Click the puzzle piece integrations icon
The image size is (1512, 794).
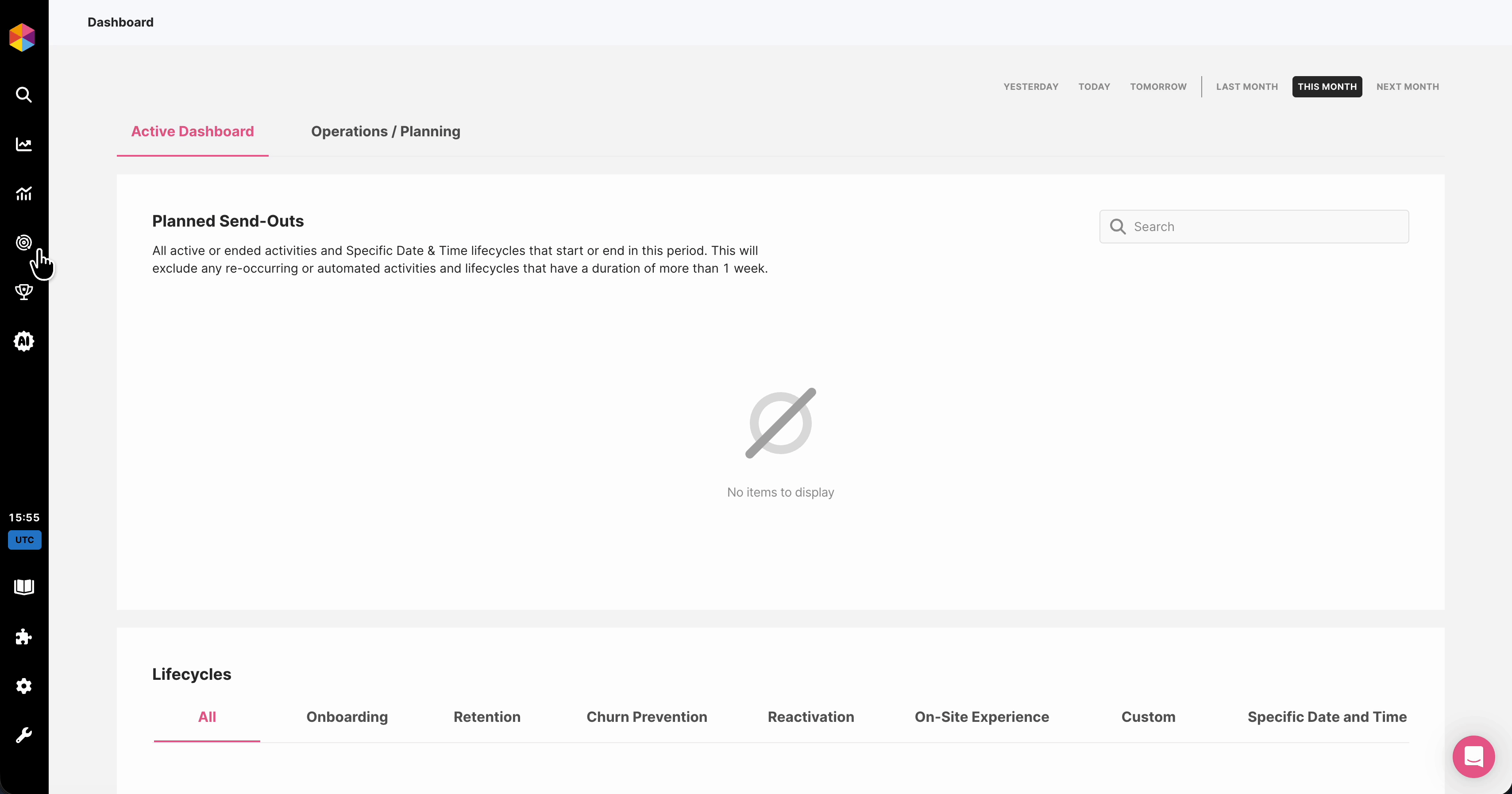23,637
